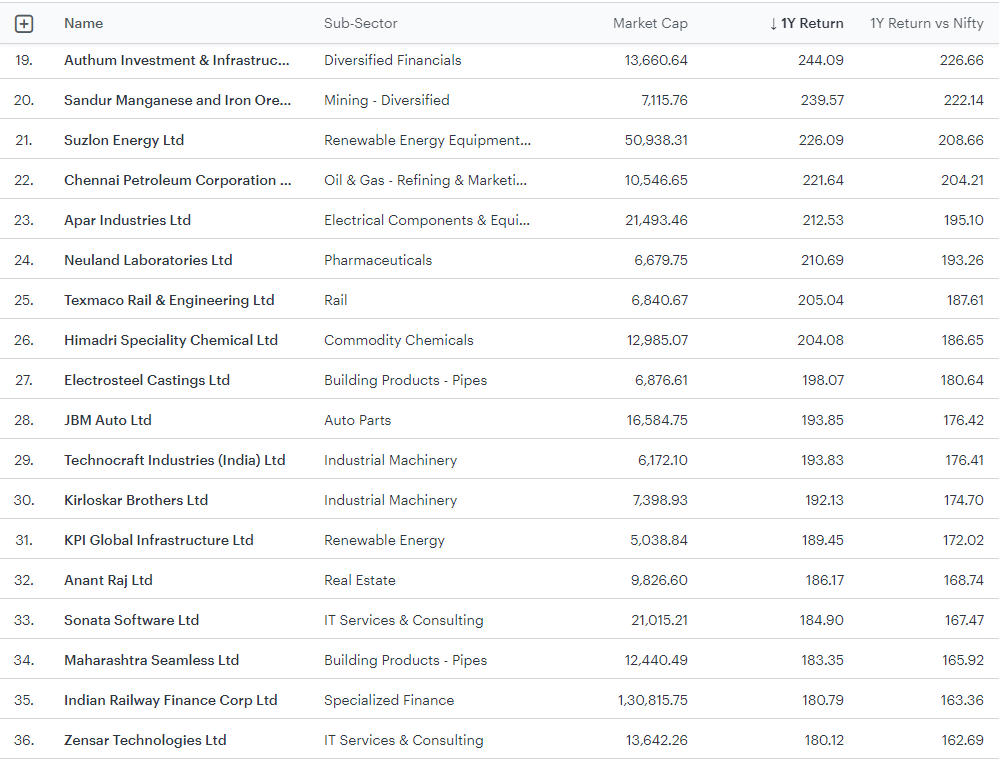Image resolution: width=999 pixels, height=760 pixels.
Task: Open Electrosteel Castings Ltd stock
Action: [147, 380]
